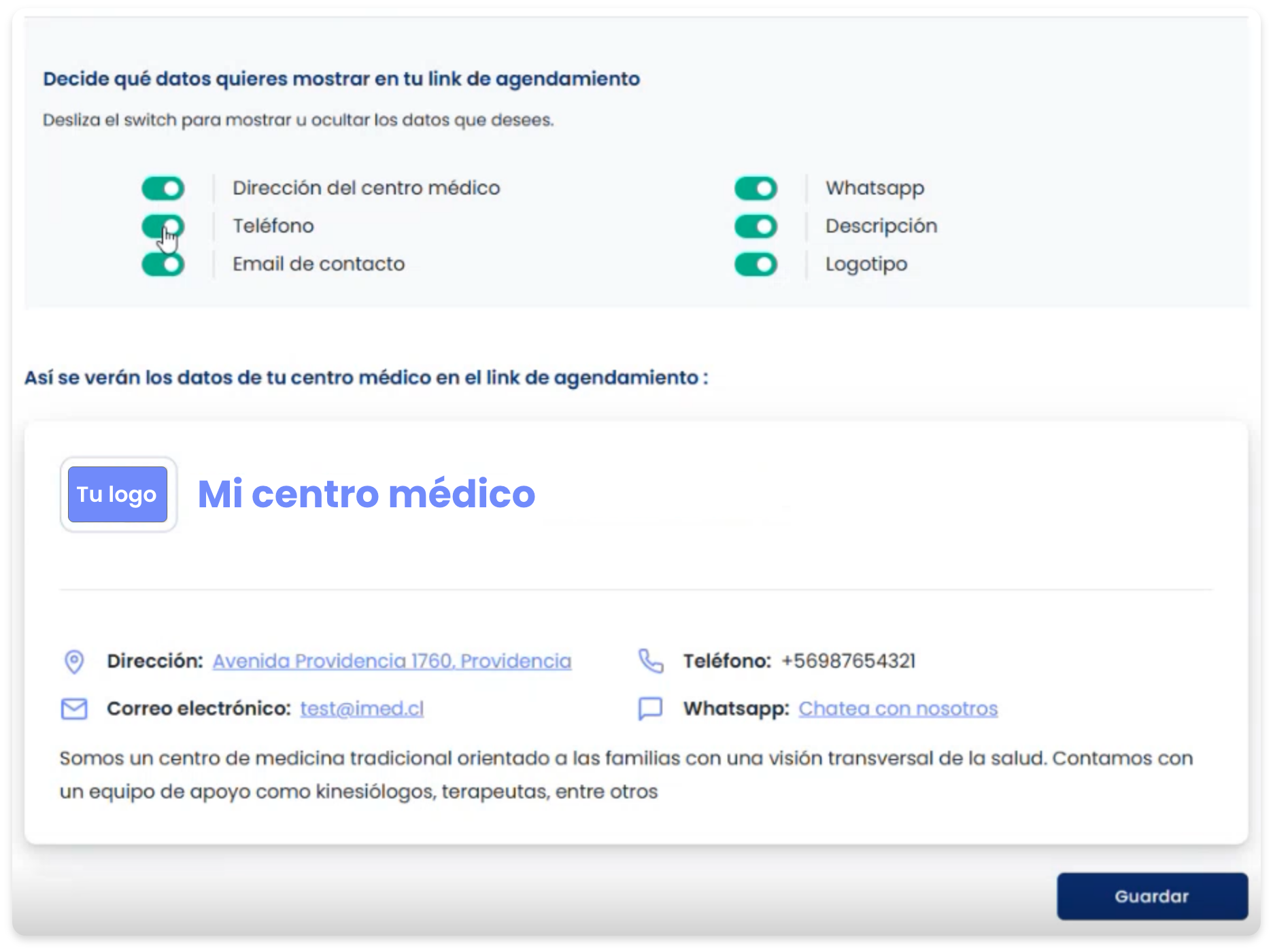The width and height of the screenshot is (1273, 952).
Task: Open the test@imed.cl email link
Action: 362,709
